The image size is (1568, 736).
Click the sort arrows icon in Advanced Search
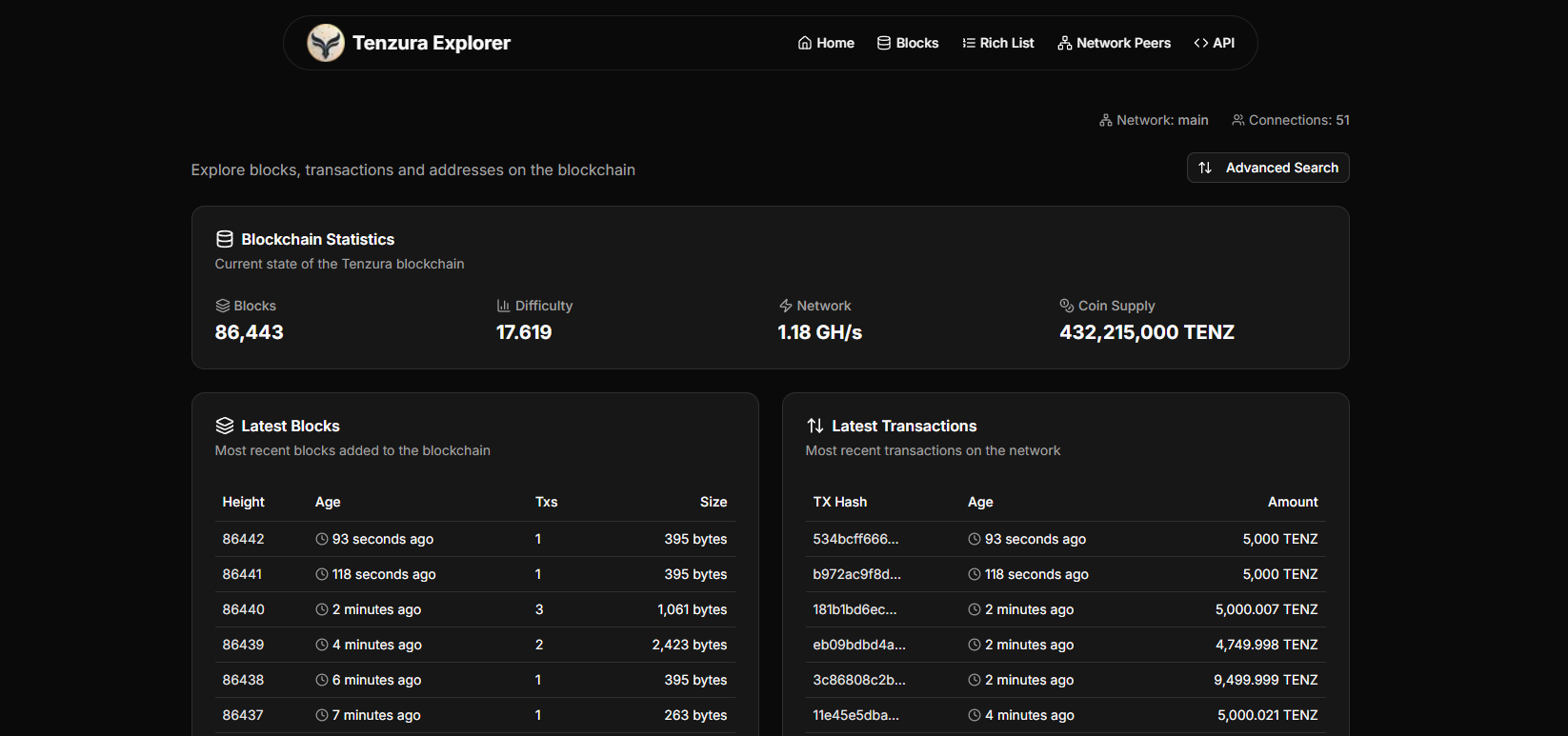click(1205, 168)
